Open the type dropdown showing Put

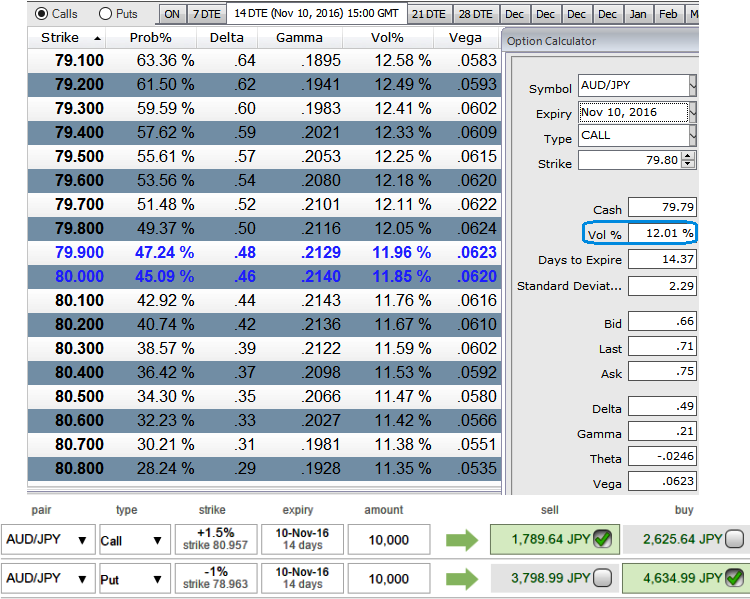tap(156, 579)
